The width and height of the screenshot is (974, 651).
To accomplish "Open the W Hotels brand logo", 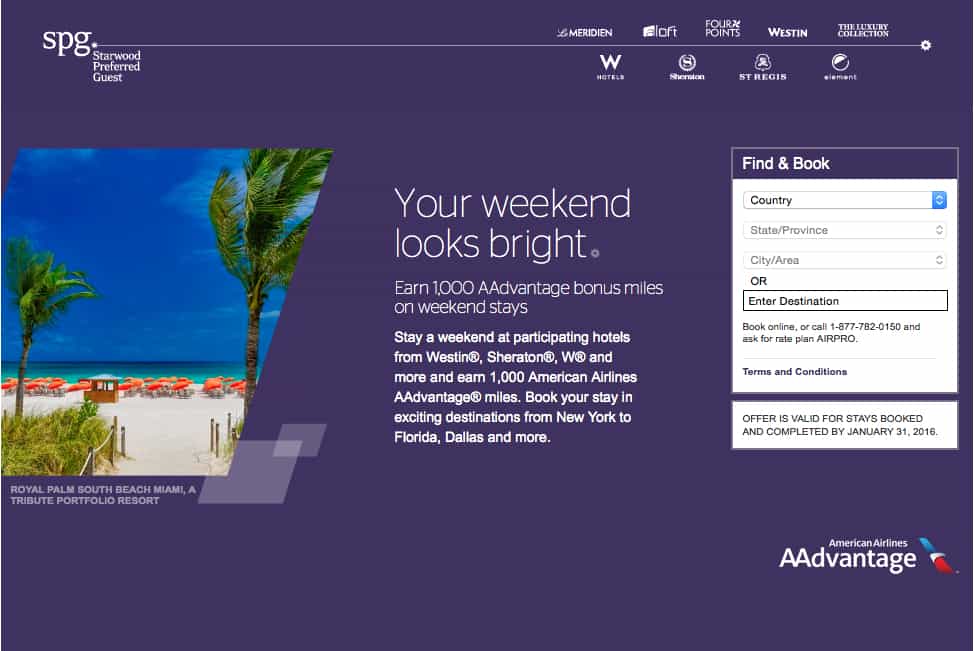I will point(610,67).
